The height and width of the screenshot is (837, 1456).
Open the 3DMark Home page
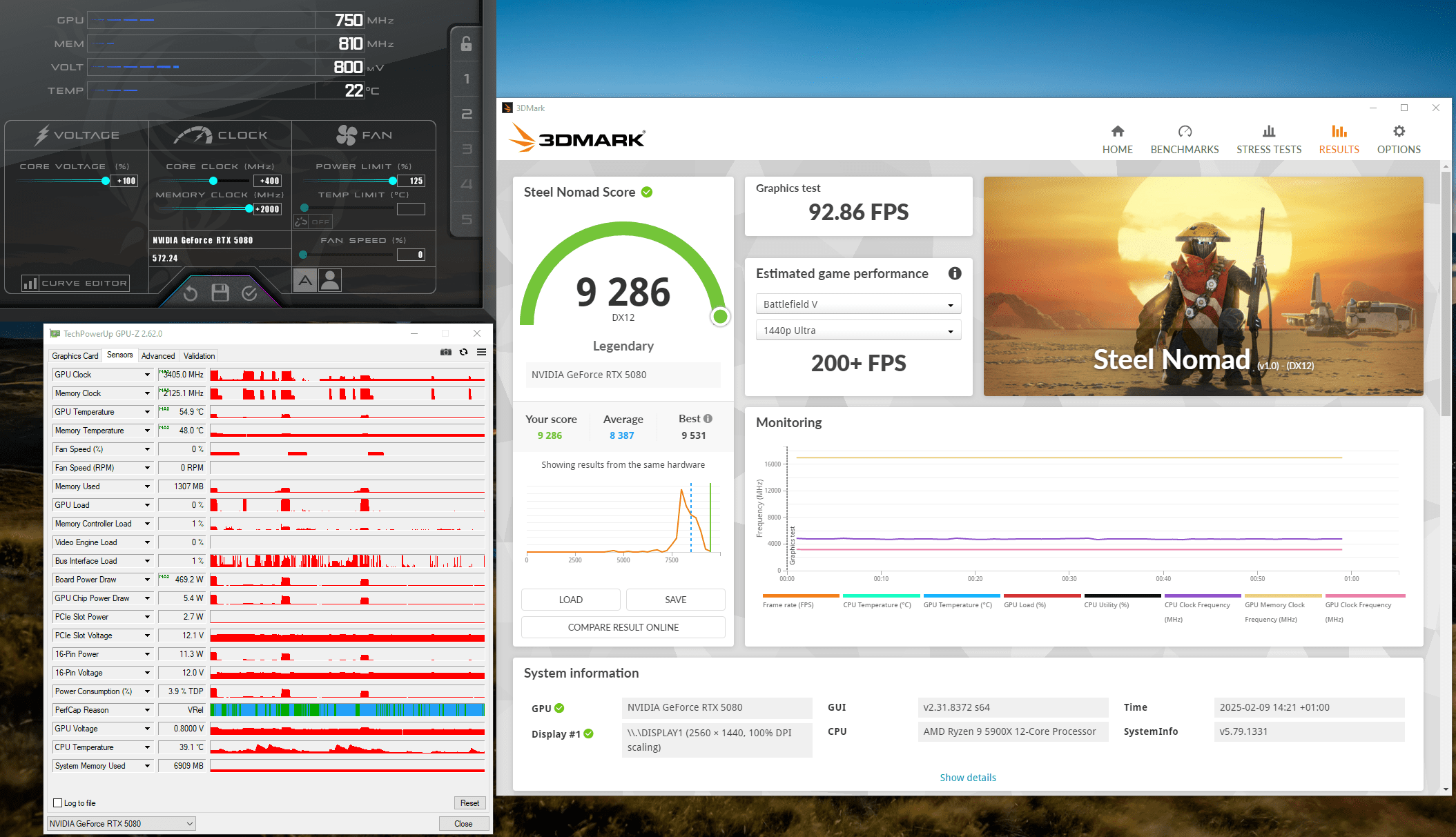[1117, 139]
